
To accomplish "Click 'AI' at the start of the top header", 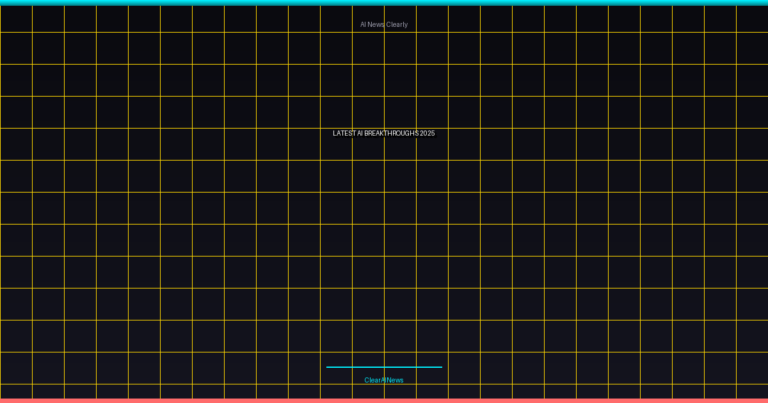I will (363, 24).
